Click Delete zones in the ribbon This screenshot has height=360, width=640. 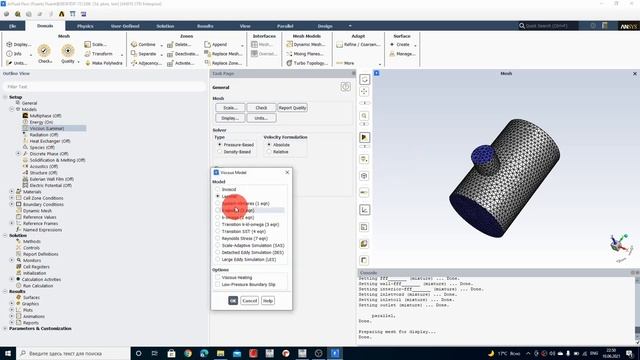click(179, 44)
